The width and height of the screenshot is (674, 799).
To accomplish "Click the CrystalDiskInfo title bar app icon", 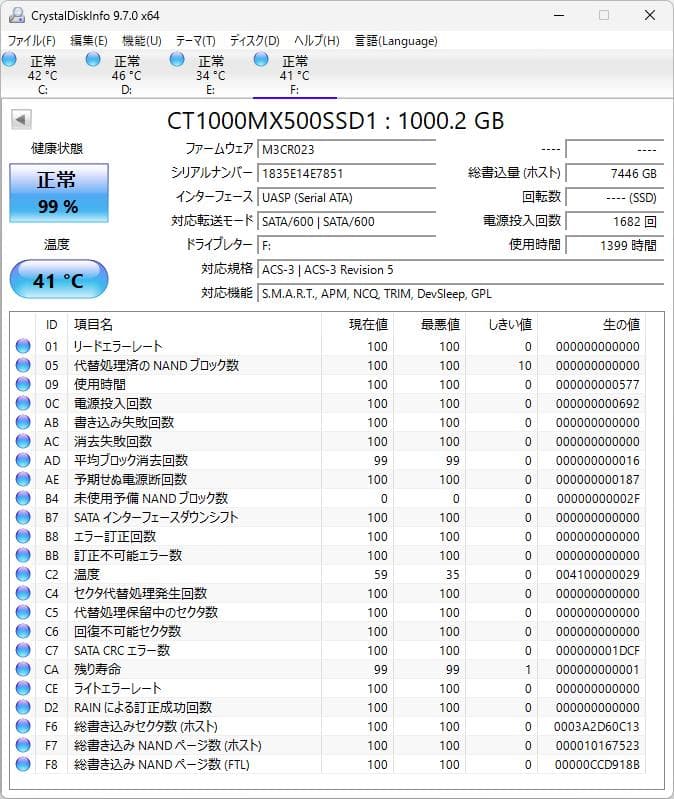I will coord(16,15).
